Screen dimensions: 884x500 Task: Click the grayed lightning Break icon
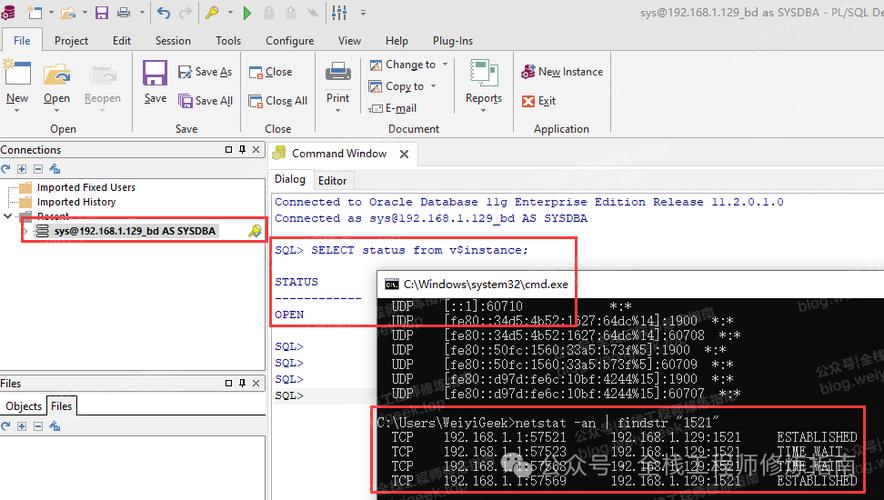(x=312, y=13)
